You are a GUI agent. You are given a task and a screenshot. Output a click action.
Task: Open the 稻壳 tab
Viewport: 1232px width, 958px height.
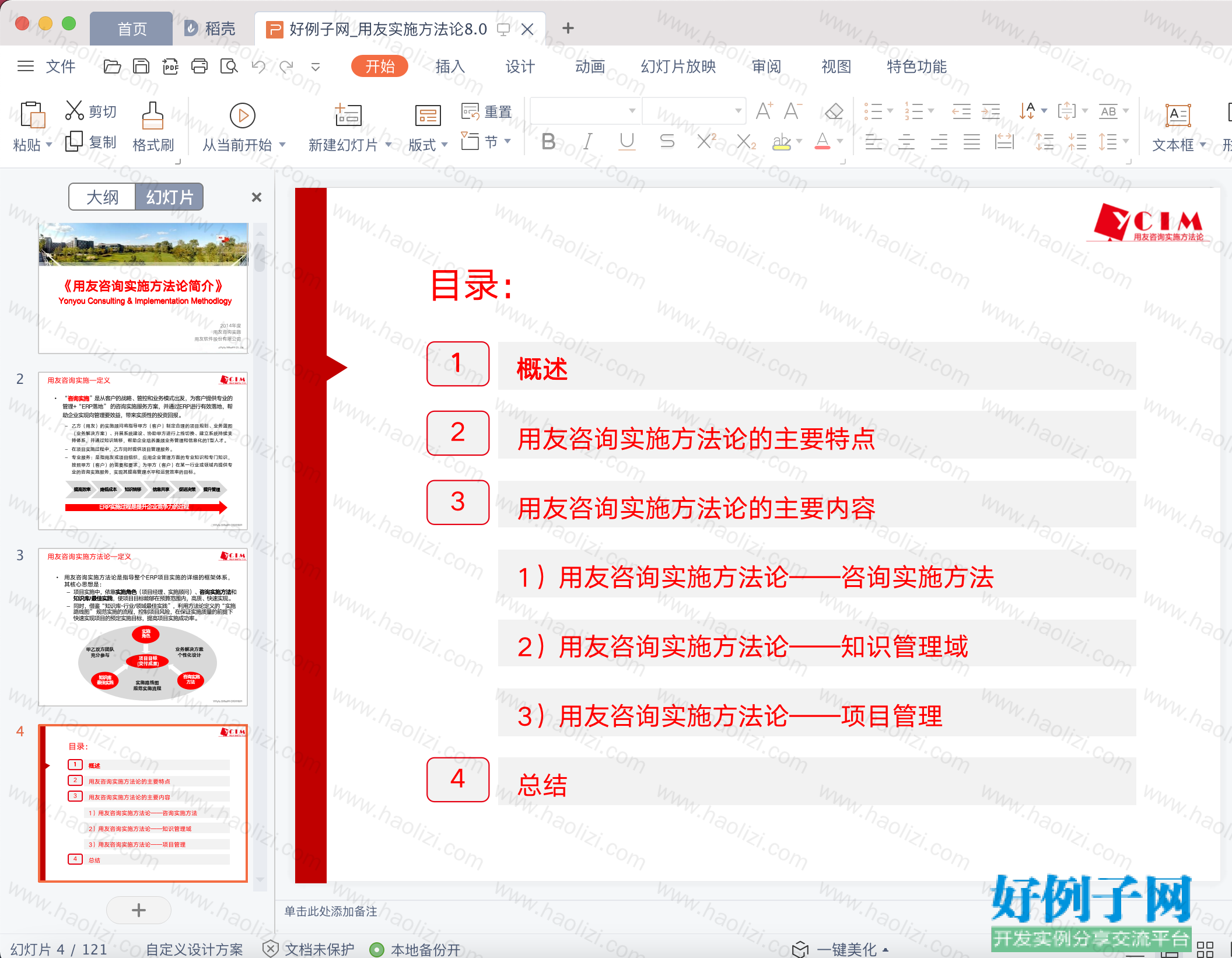[211, 29]
